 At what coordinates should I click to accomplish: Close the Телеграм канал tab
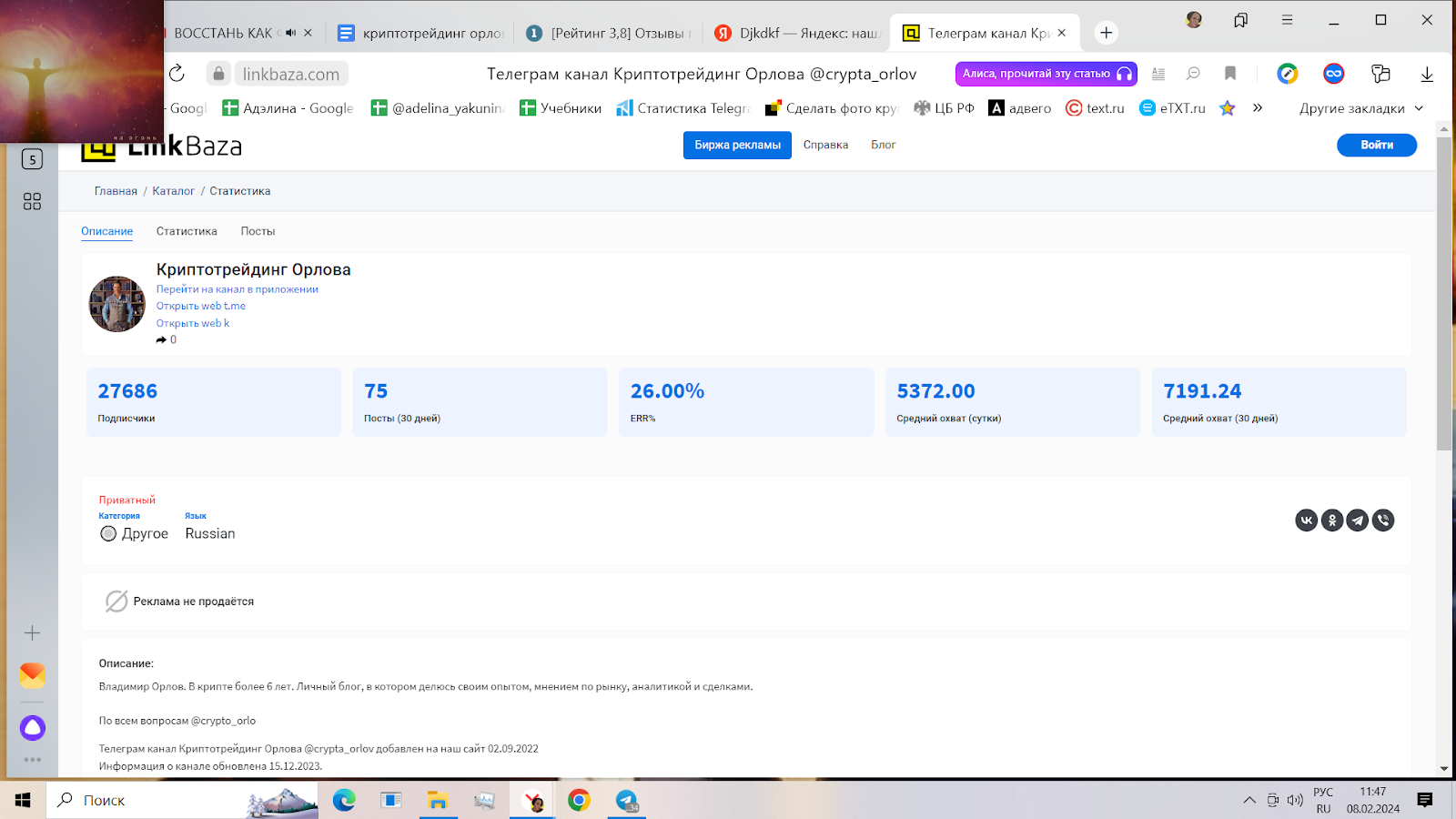tap(1062, 33)
